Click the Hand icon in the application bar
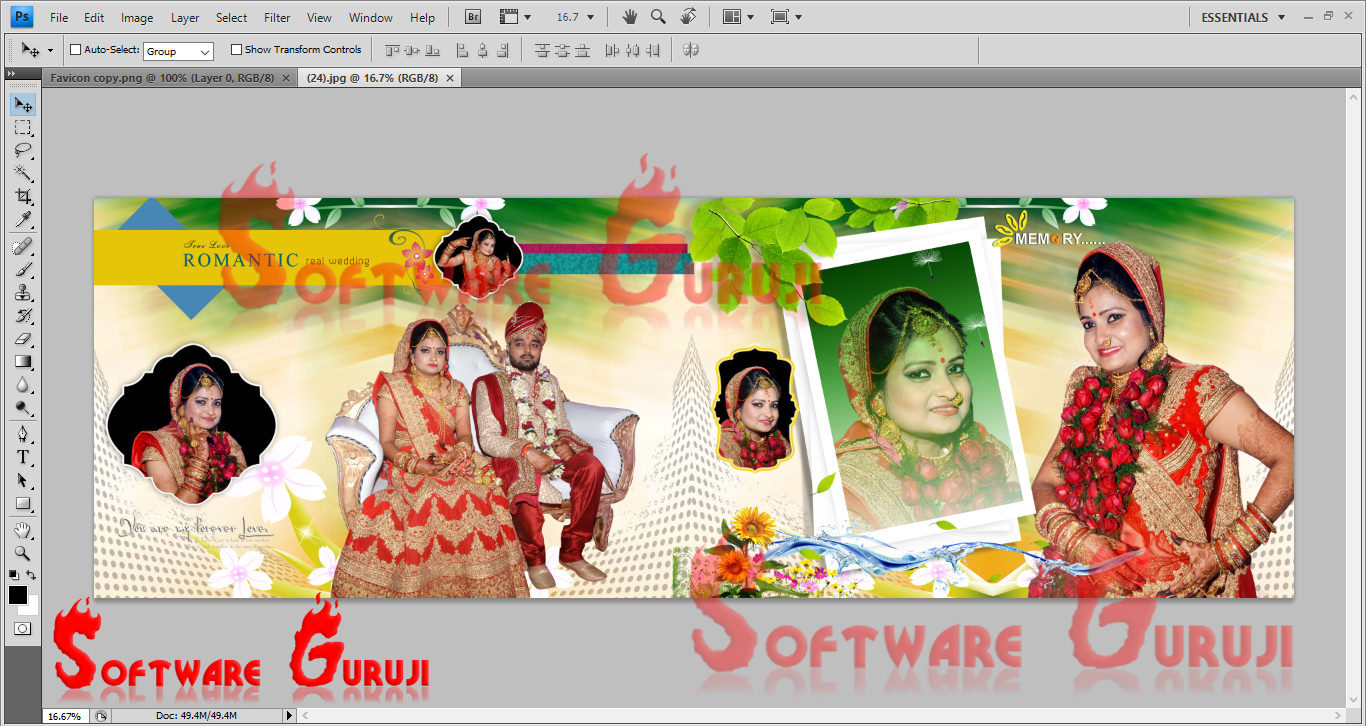This screenshot has width=1366, height=726. 629,17
